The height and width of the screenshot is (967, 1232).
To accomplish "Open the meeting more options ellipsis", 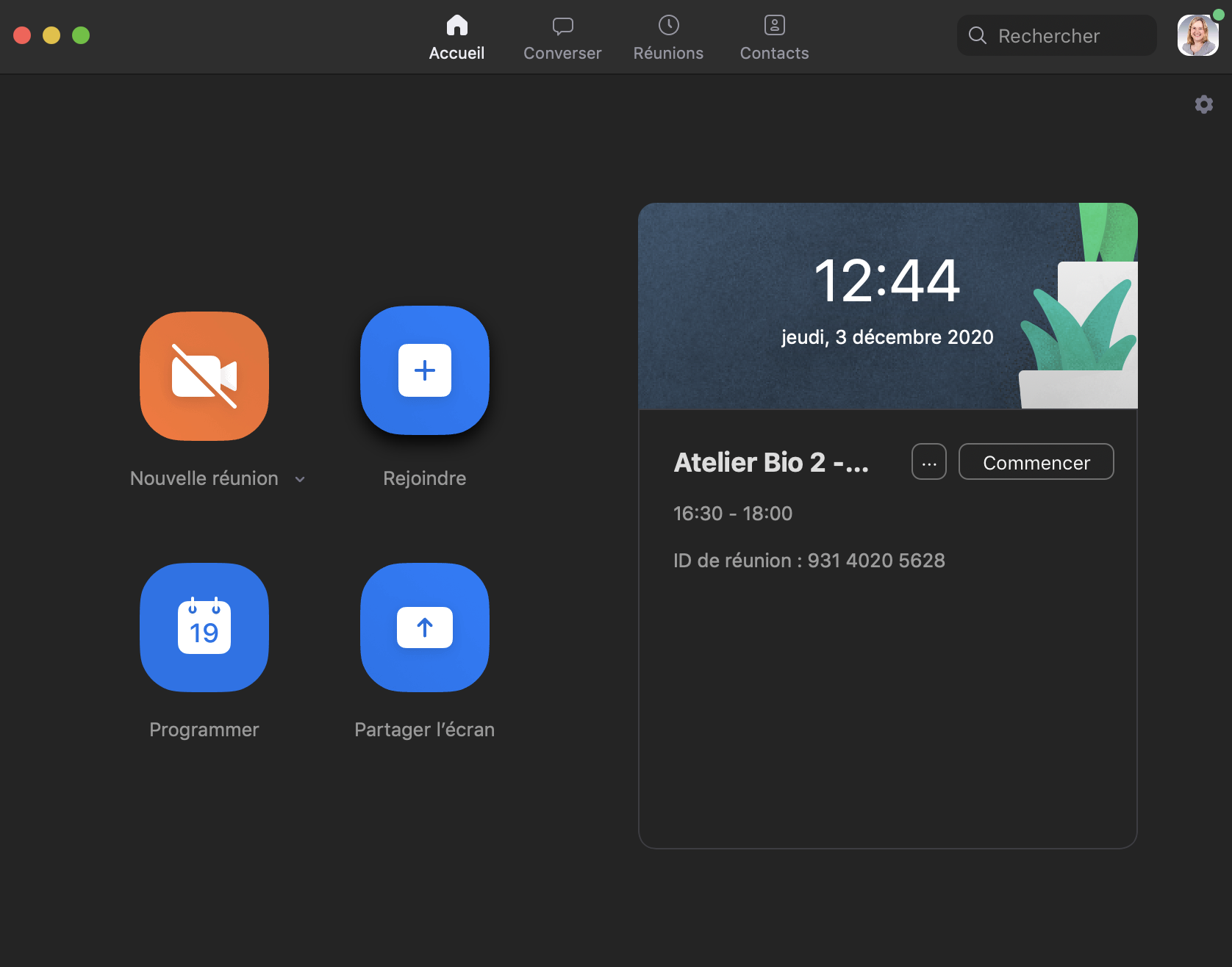I will coord(929,462).
